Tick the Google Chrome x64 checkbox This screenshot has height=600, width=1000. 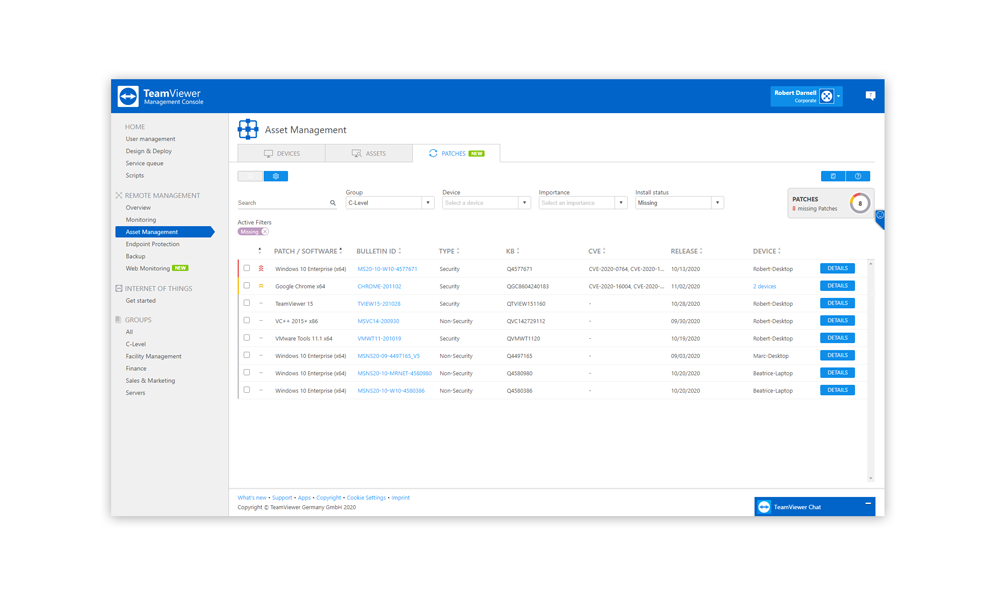[x=247, y=286]
